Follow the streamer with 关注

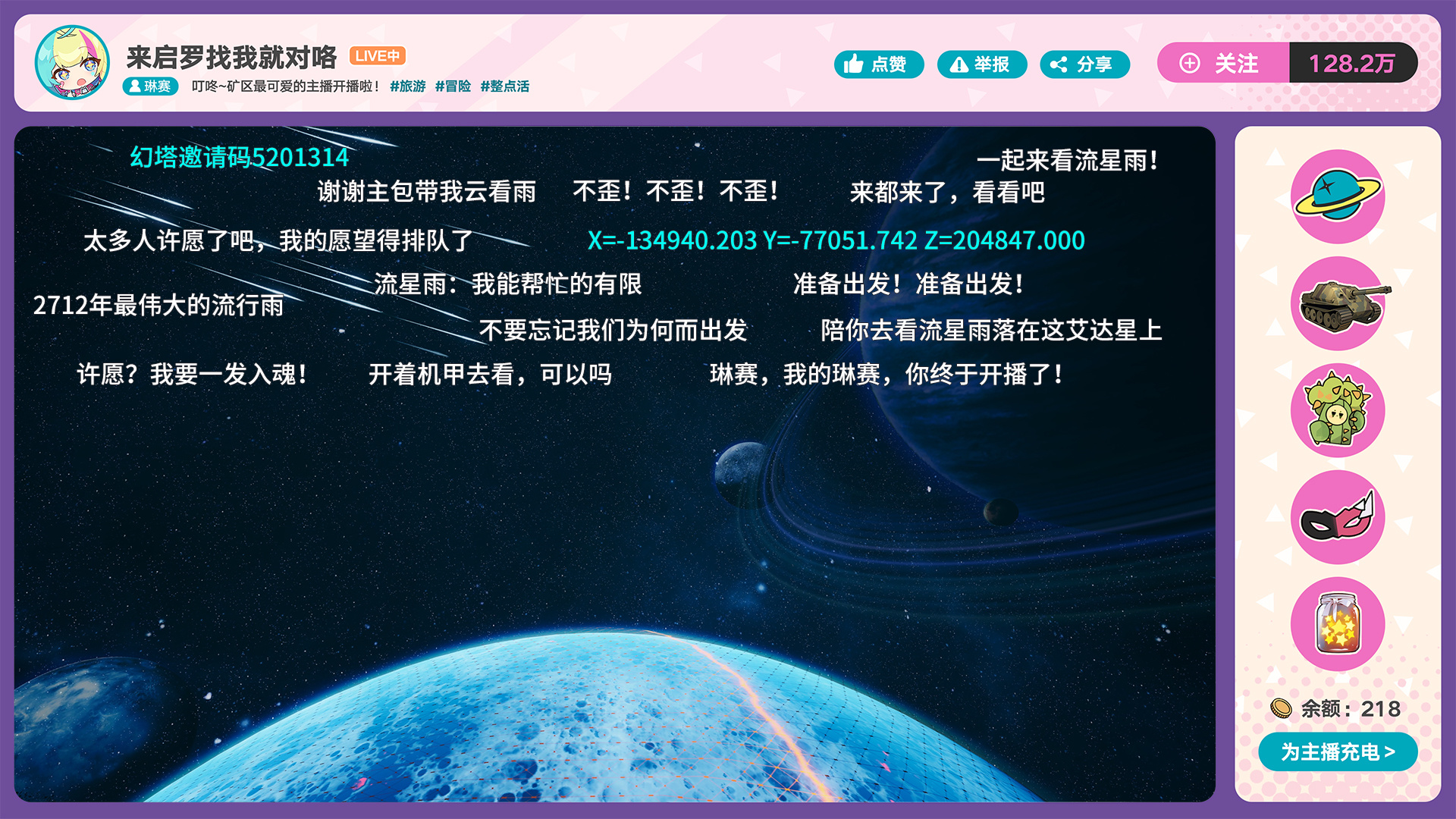pos(1223,63)
